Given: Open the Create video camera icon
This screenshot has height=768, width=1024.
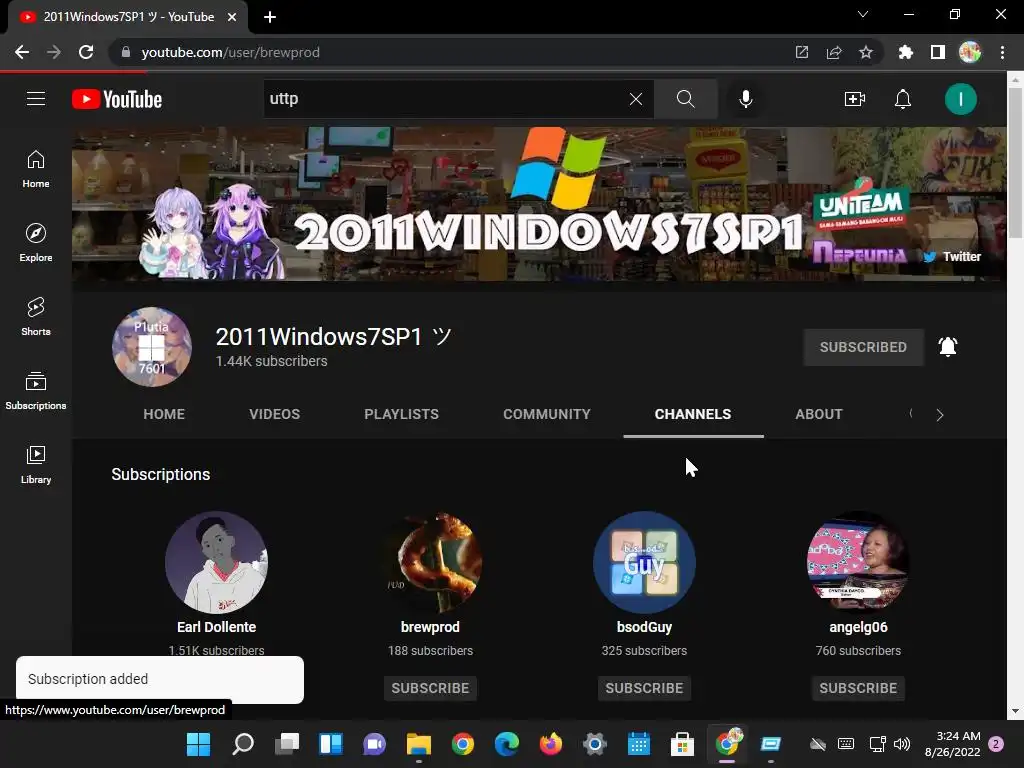Looking at the screenshot, I should [x=855, y=99].
